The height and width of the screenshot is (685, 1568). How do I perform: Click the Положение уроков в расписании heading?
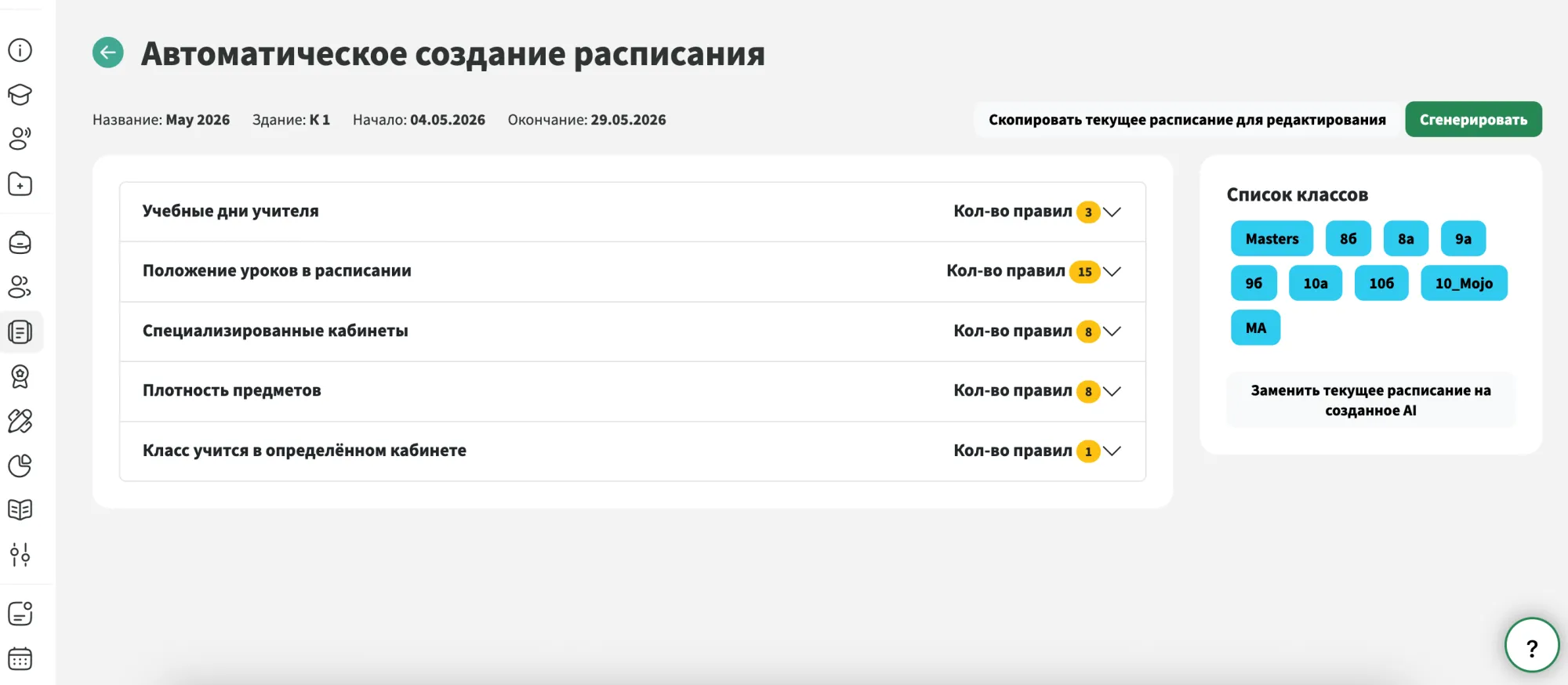[277, 270]
